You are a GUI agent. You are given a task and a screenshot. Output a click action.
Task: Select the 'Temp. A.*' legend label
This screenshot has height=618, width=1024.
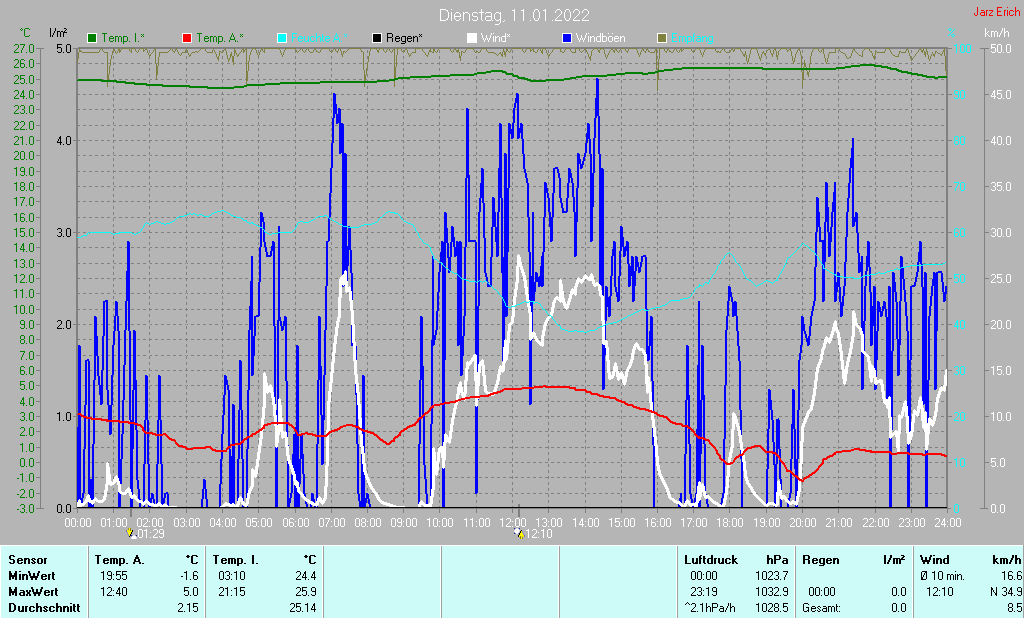click(219, 38)
